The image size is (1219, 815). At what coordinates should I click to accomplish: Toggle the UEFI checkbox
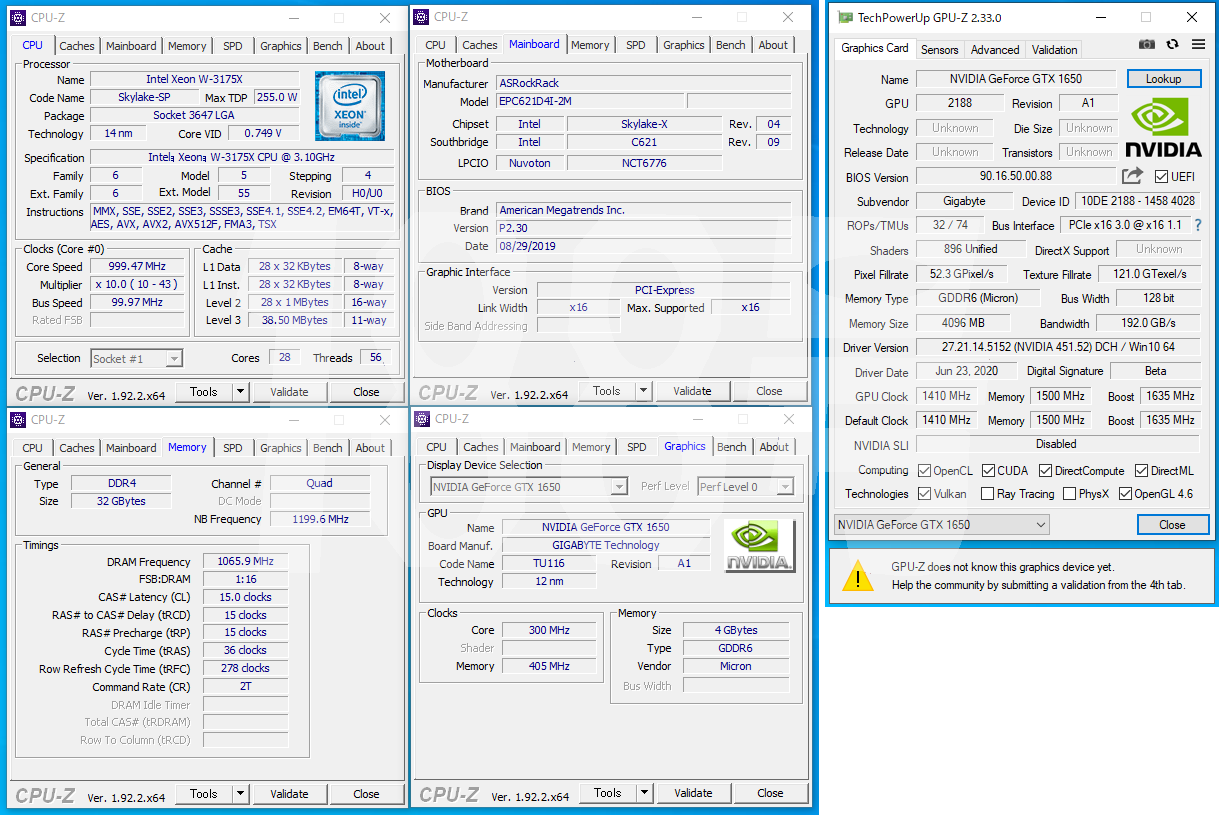point(1160,177)
